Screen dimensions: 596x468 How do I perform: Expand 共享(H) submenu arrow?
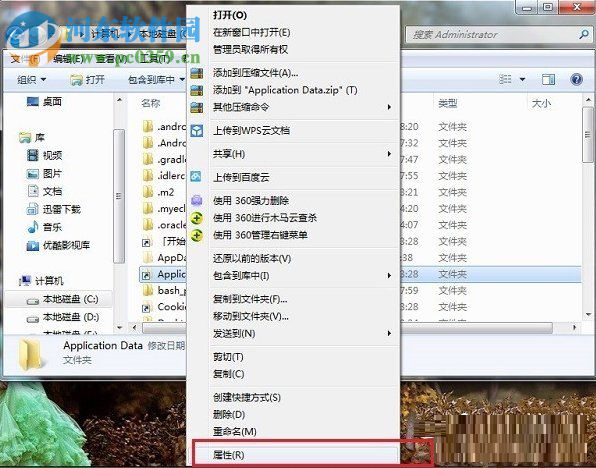pos(389,154)
